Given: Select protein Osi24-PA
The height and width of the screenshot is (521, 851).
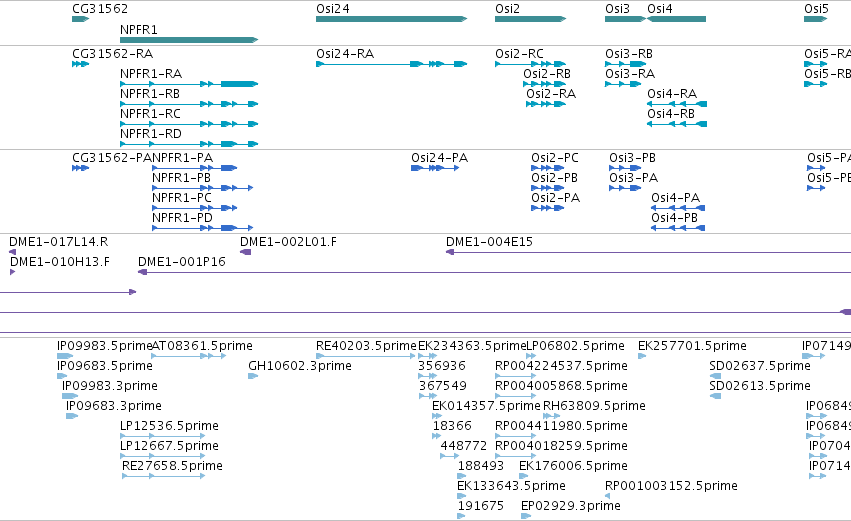Looking at the screenshot, I should 440,158.
